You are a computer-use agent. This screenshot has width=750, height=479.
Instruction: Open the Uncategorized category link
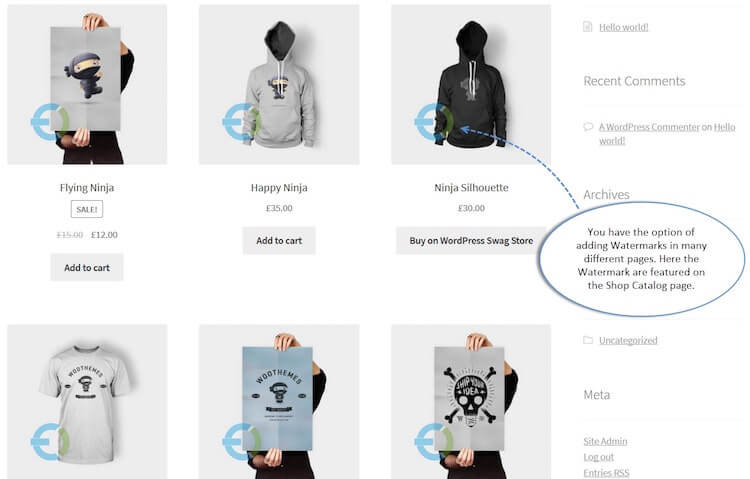(x=628, y=340)
